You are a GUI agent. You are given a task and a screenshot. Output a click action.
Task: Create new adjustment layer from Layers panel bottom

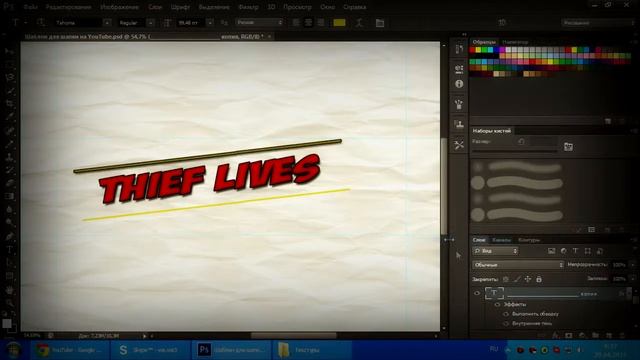click(x=582, y=336)
